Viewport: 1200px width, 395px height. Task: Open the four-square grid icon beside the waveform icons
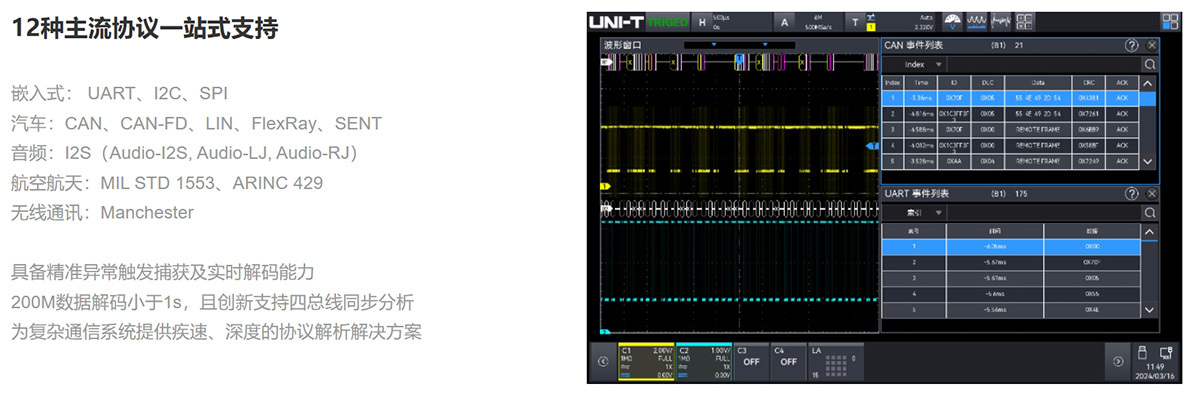1025,21
